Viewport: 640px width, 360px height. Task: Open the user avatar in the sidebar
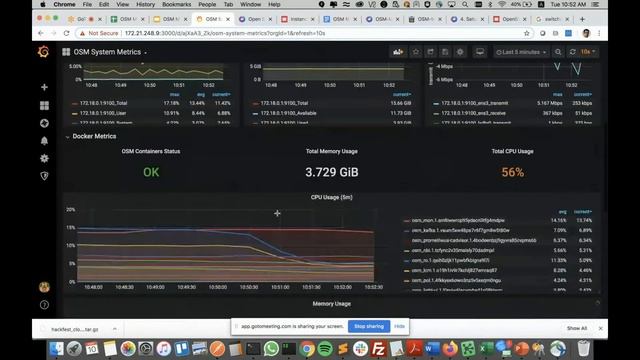(44, 287)
